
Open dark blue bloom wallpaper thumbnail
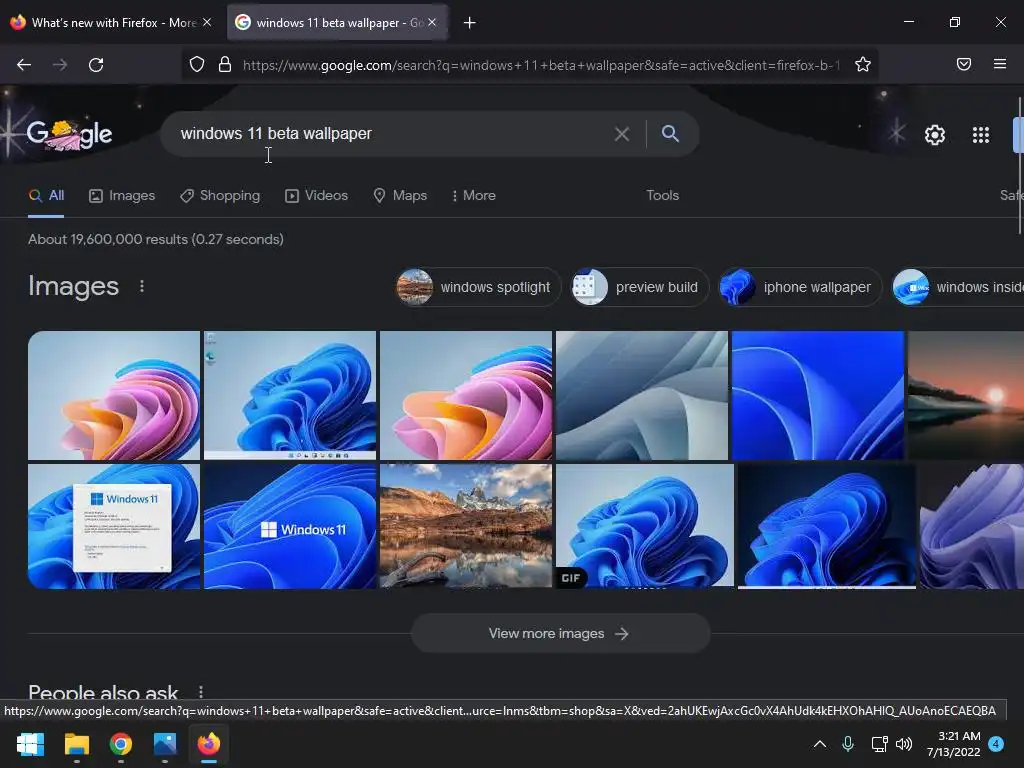coord(827,526)
